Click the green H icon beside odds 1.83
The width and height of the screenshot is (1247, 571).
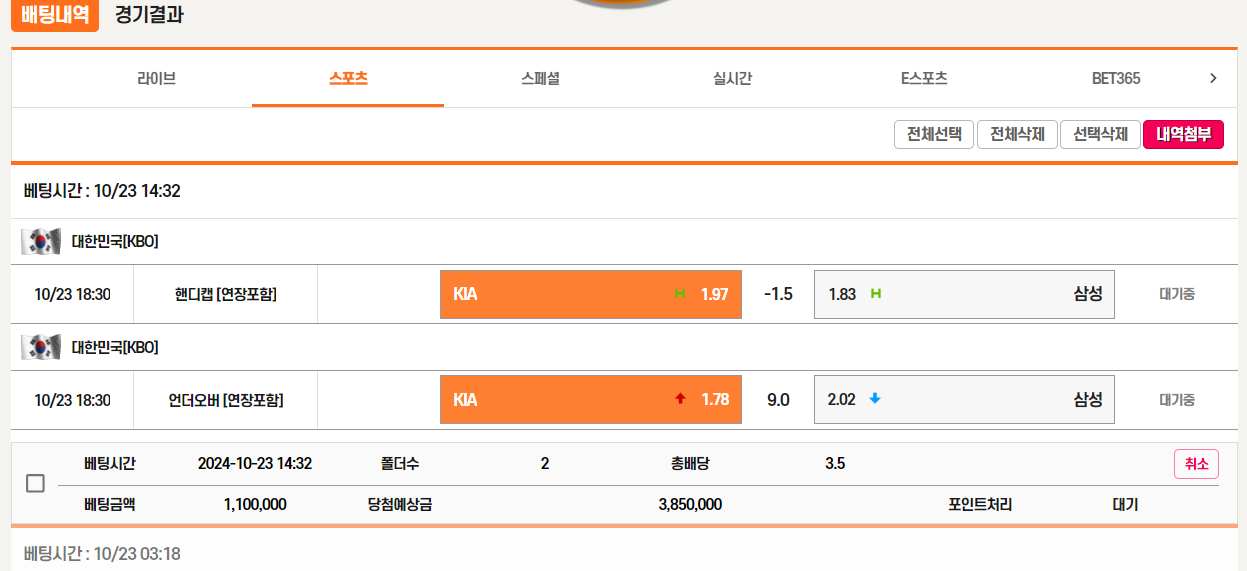pyautogui.click(x=876, y=294)
